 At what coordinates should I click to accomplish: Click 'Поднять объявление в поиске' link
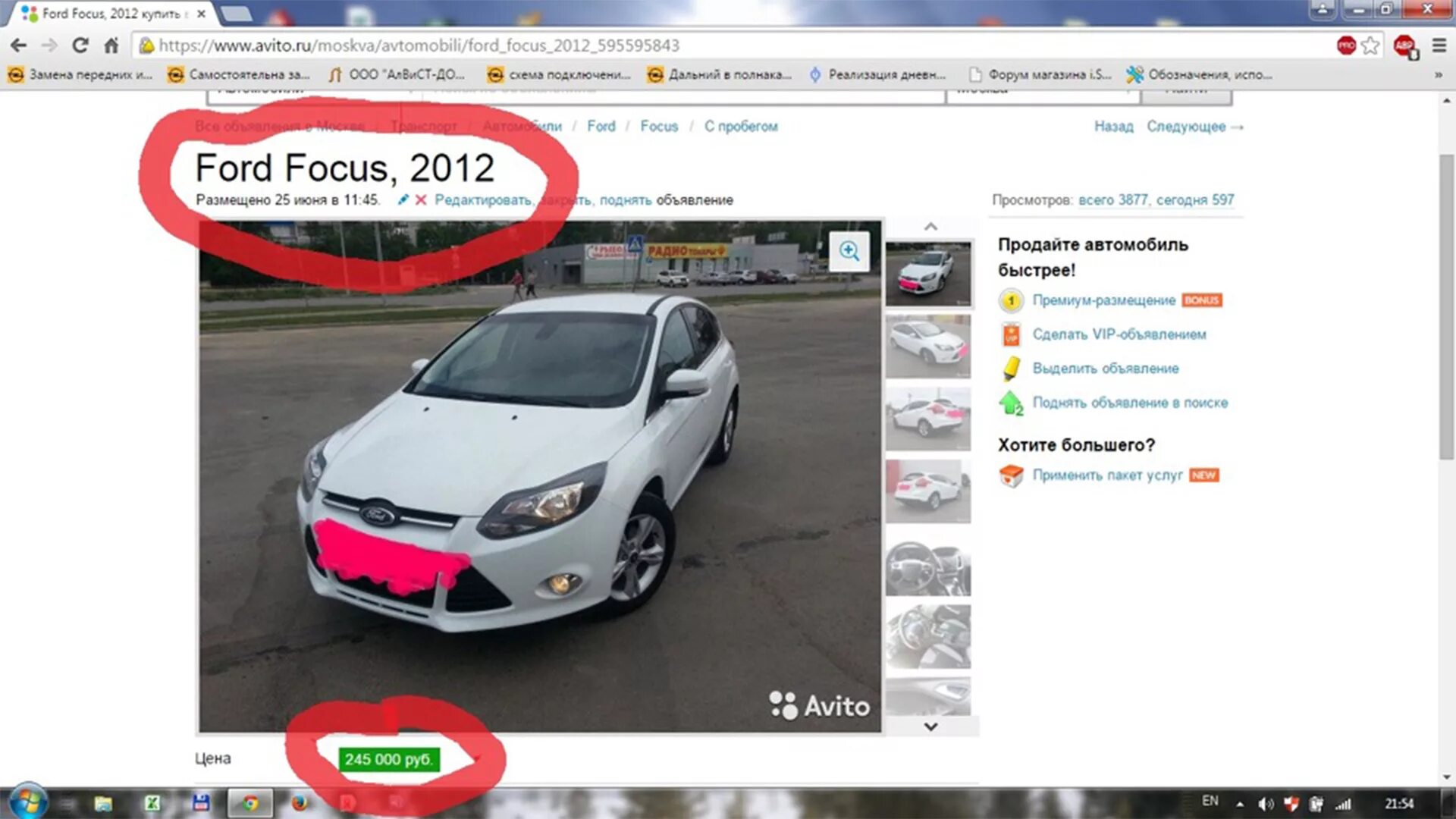(x=1130, y=403)
